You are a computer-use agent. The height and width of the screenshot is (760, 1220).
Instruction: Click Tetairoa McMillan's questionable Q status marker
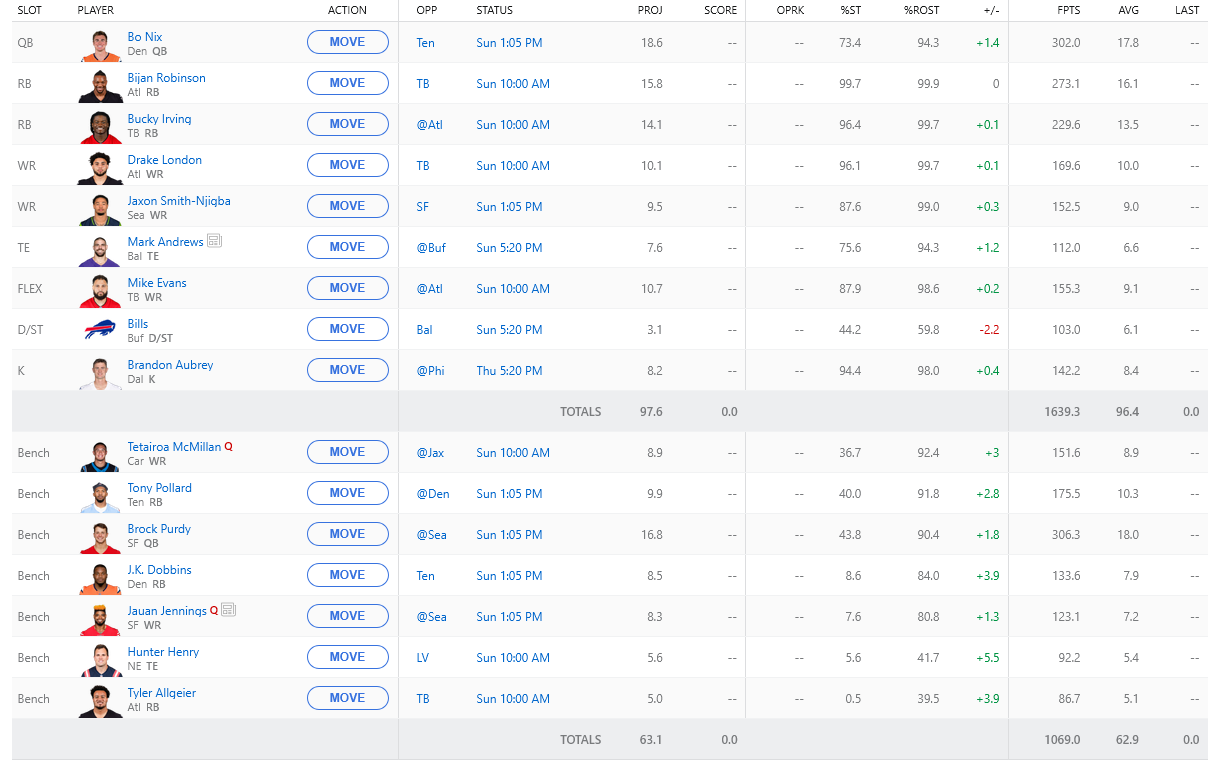[x=228, y=447]
